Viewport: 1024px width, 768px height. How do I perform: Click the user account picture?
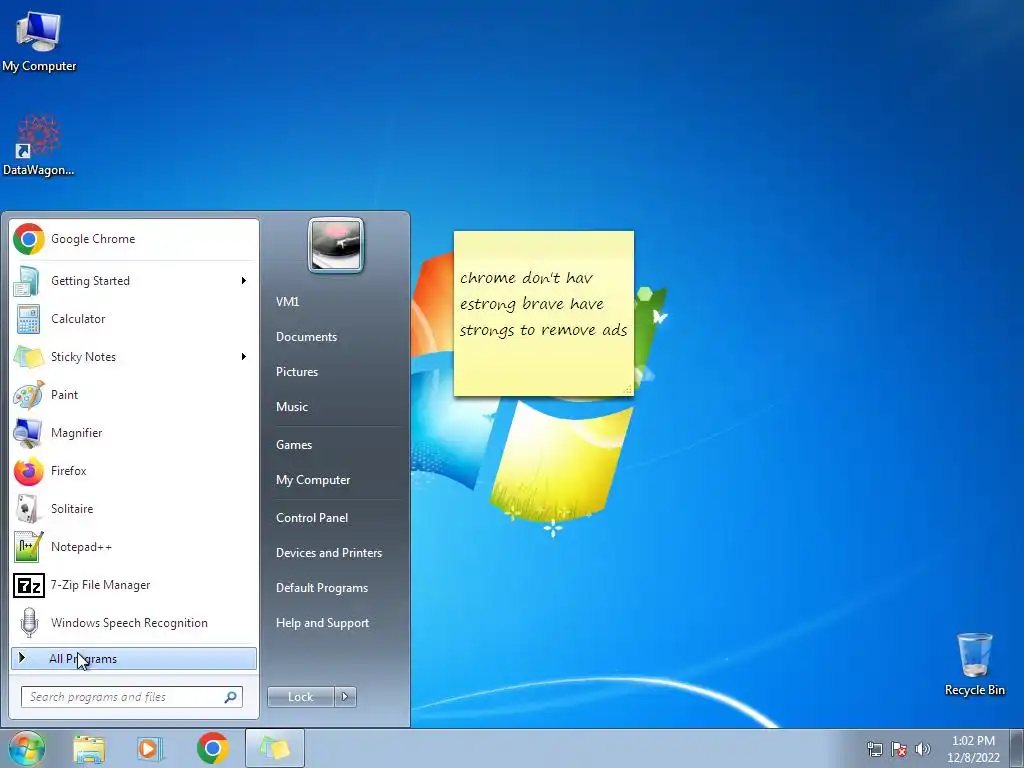336,245
